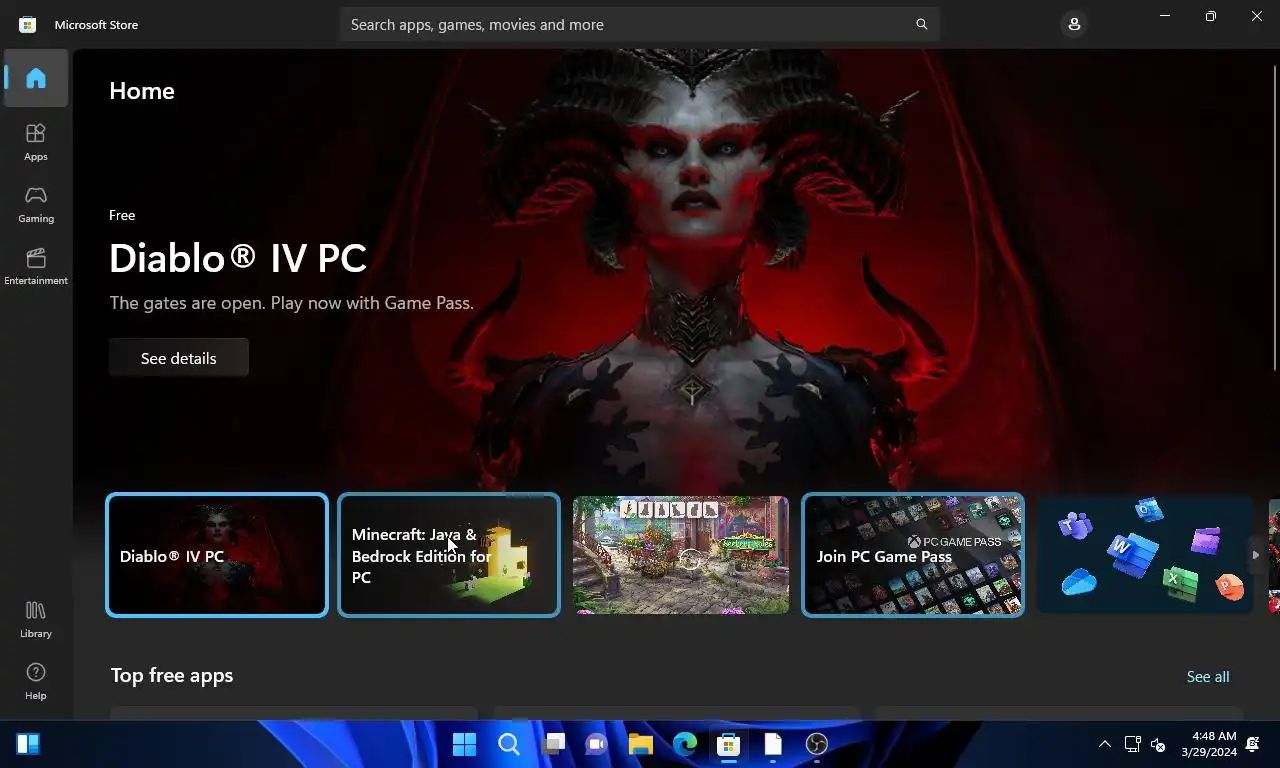Open the Apps section

pos(36,142)
